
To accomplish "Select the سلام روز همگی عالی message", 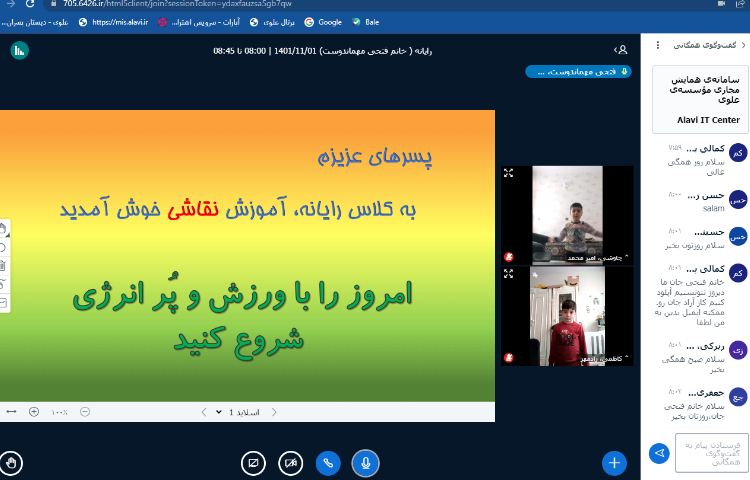I will [x=696, y=167].
